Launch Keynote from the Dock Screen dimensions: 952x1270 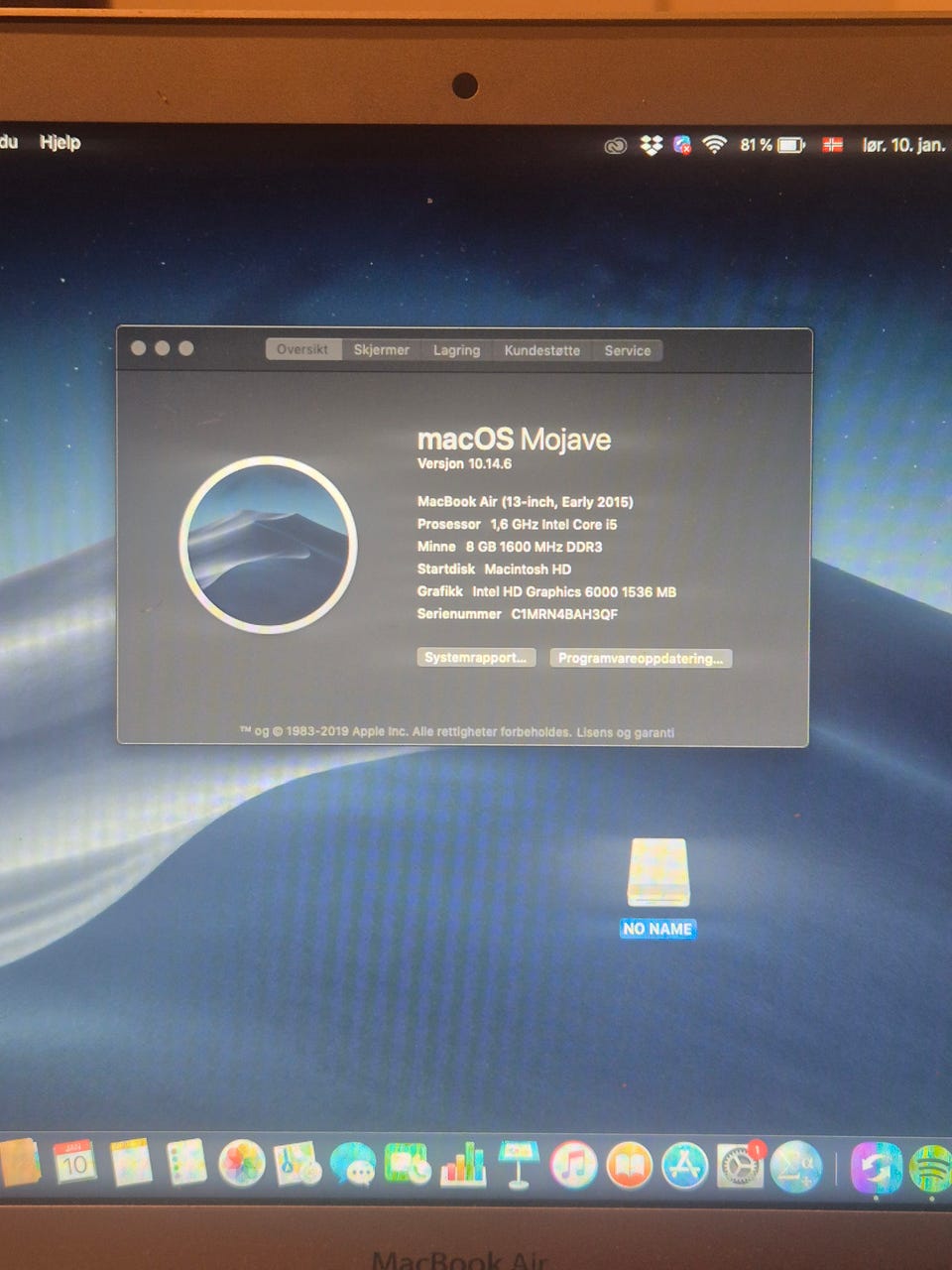518,1166
